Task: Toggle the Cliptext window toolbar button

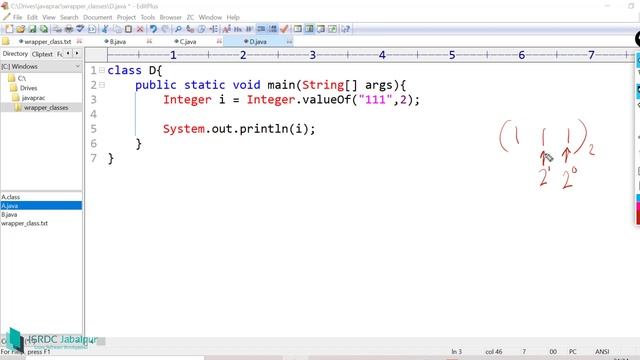Action: [298, 29]
